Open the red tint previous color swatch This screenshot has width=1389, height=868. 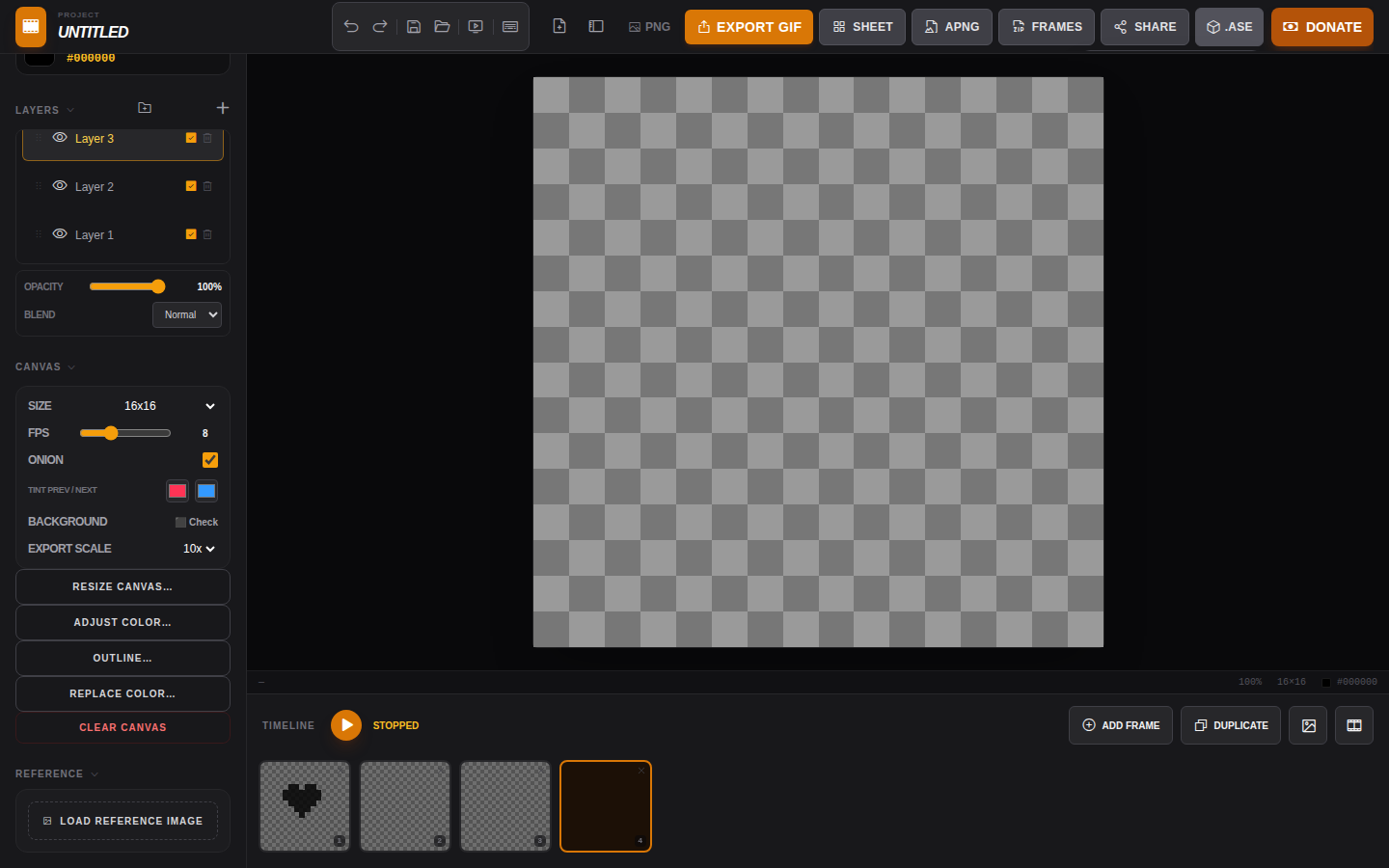pyautogui.click(x=177, y=491)
